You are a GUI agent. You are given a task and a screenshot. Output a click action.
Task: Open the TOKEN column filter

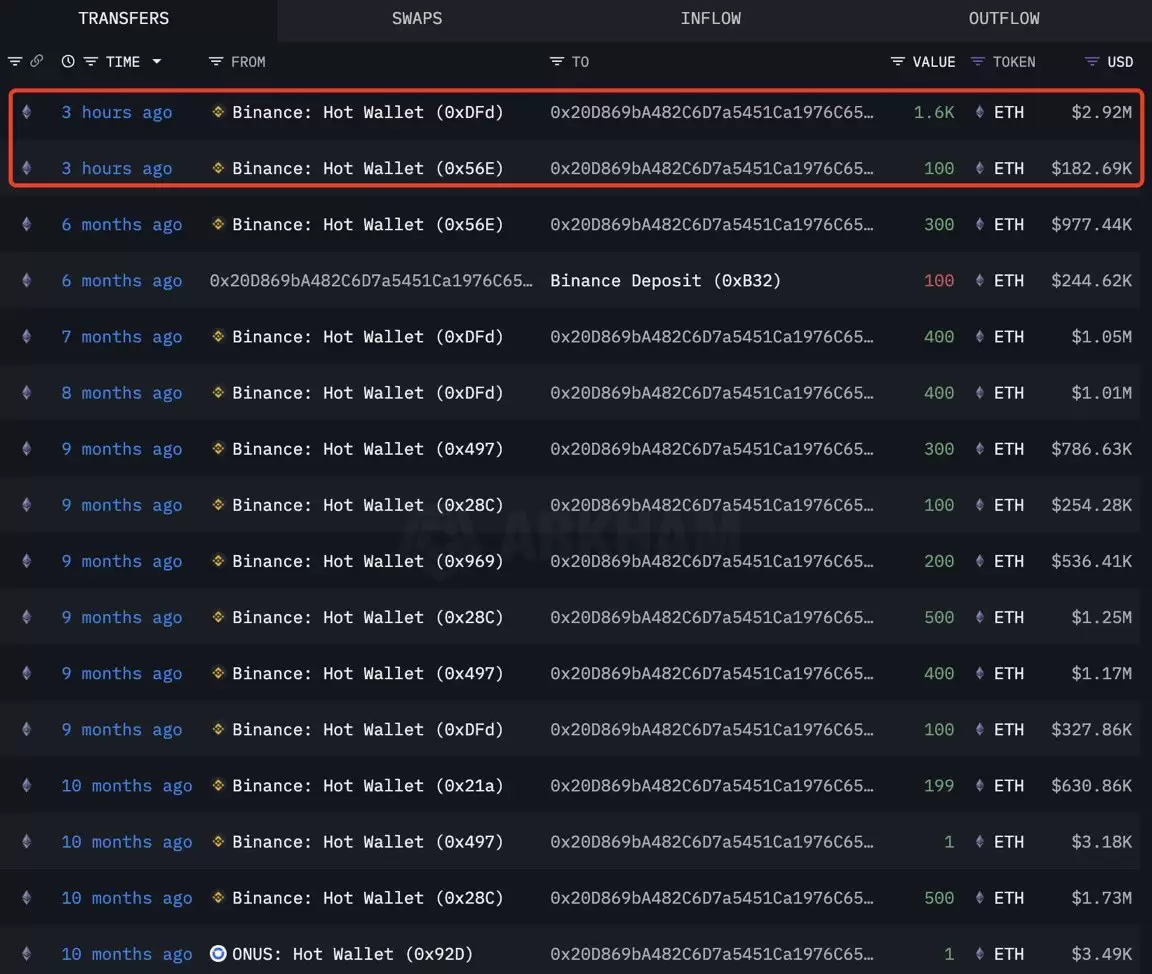point(977,62)
